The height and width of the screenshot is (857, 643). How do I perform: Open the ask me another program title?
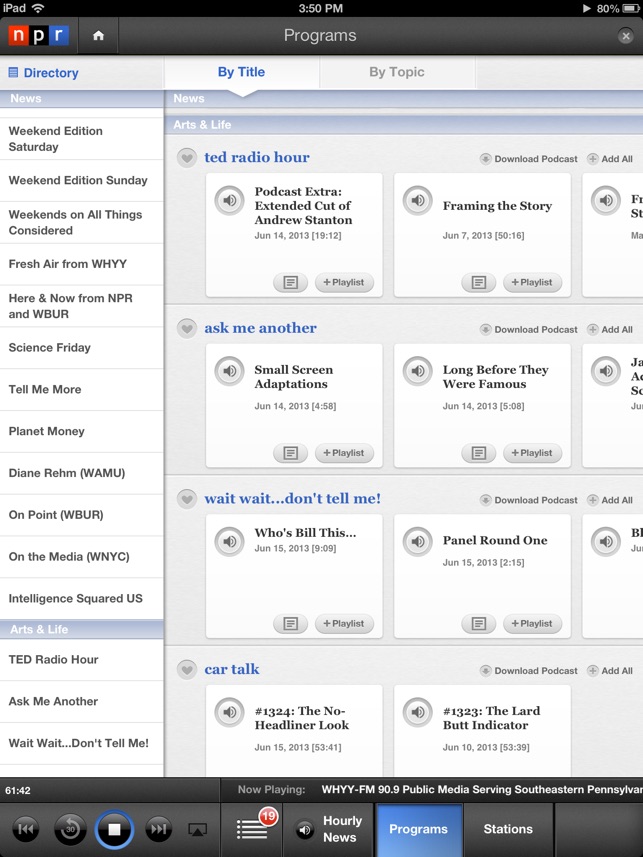[260, 328]
